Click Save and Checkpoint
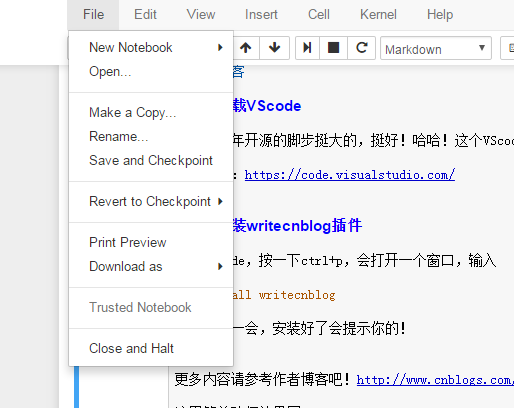 (151, 160)
